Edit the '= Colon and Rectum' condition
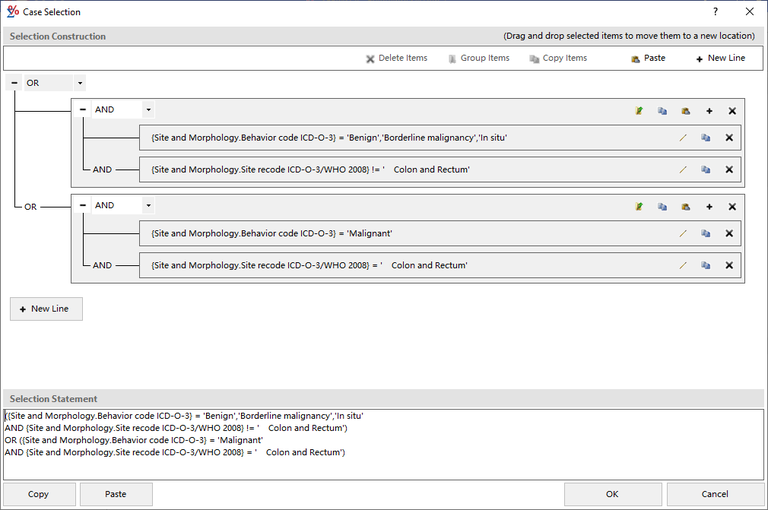768x510 pixels. (683, 265)
